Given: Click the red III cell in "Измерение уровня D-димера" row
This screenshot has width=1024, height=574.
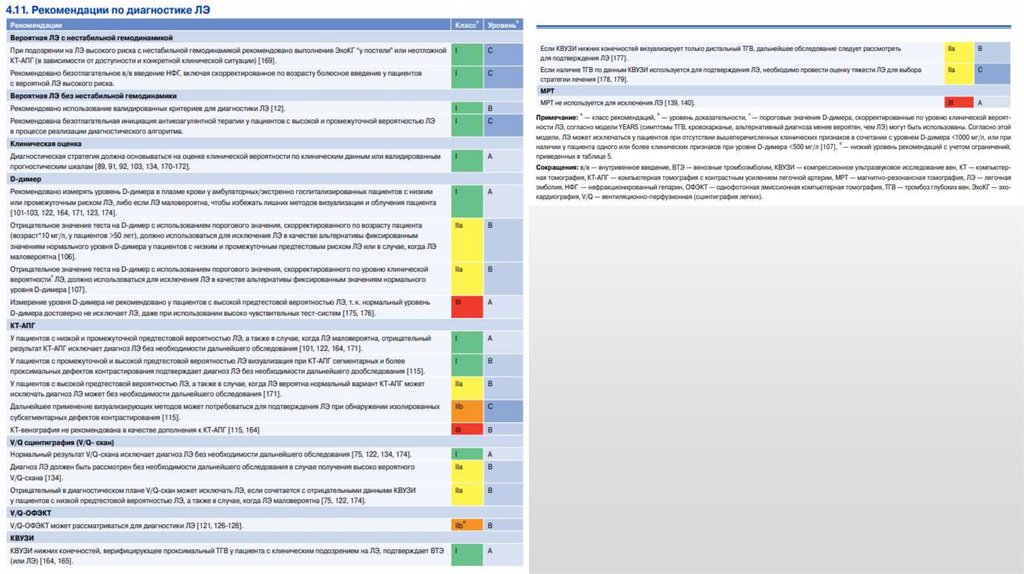Looking at the screenshot, I should point(467,308).
